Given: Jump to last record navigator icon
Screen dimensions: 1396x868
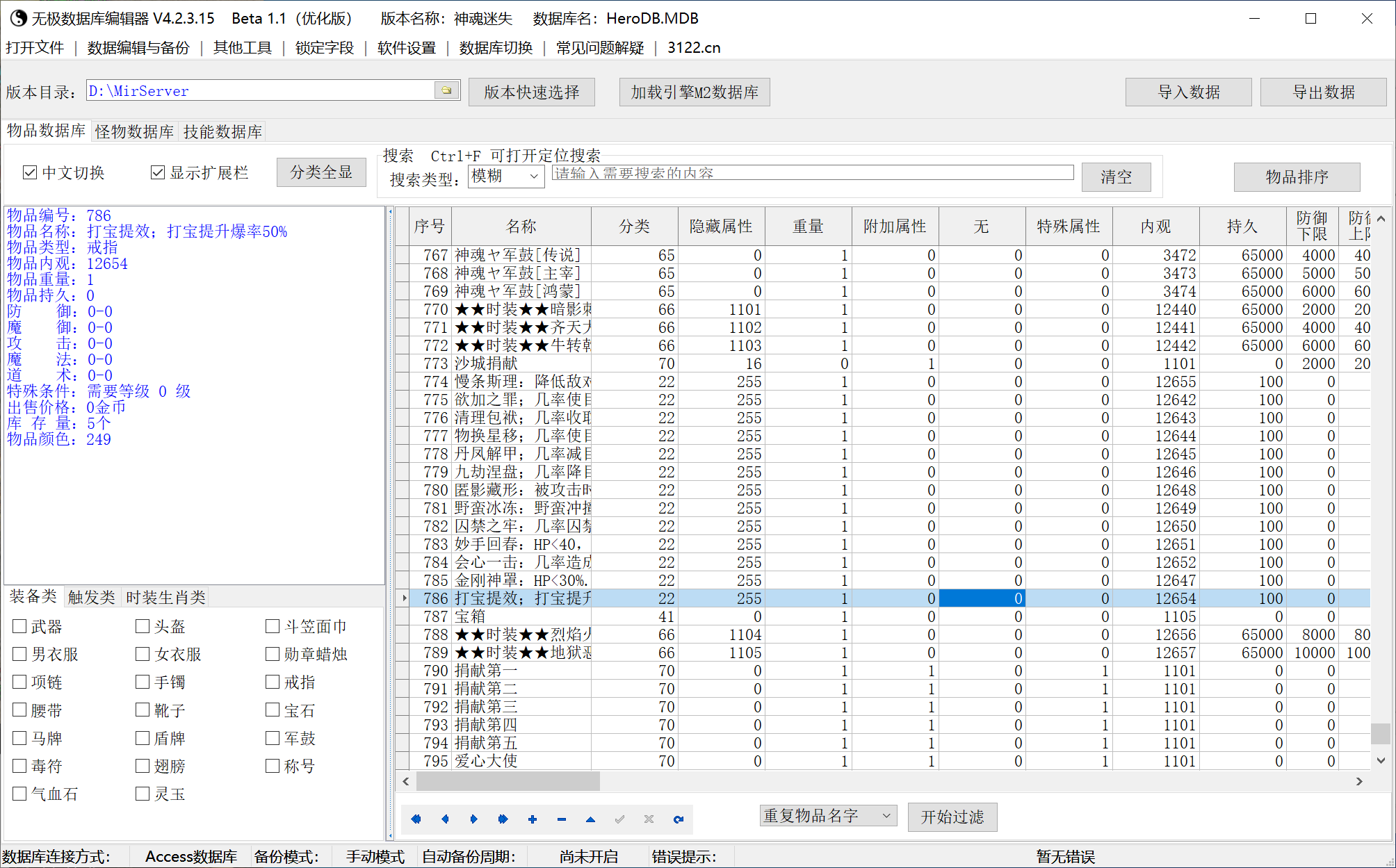Looking at the screenshot, I should tap(503, 819).
